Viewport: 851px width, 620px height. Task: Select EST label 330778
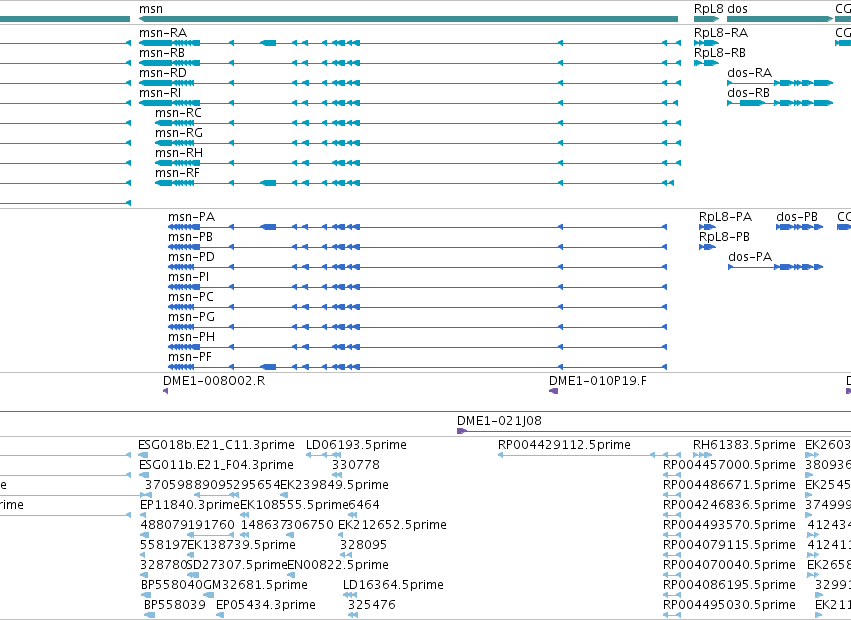[x=356, y=465]
